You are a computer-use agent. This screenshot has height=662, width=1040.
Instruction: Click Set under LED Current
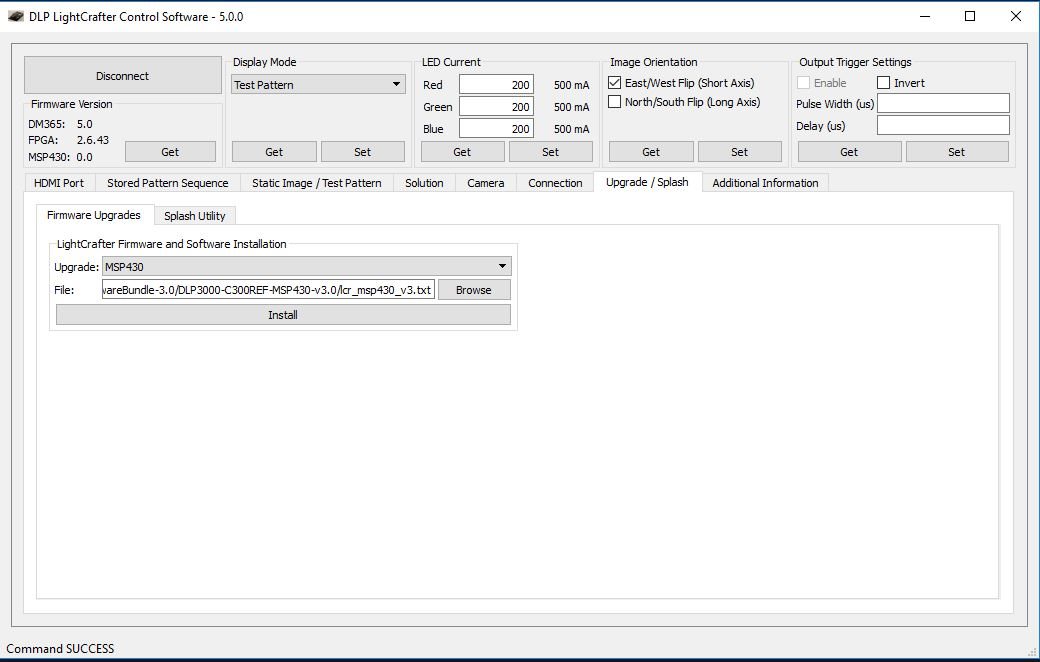tap(551, 152)
